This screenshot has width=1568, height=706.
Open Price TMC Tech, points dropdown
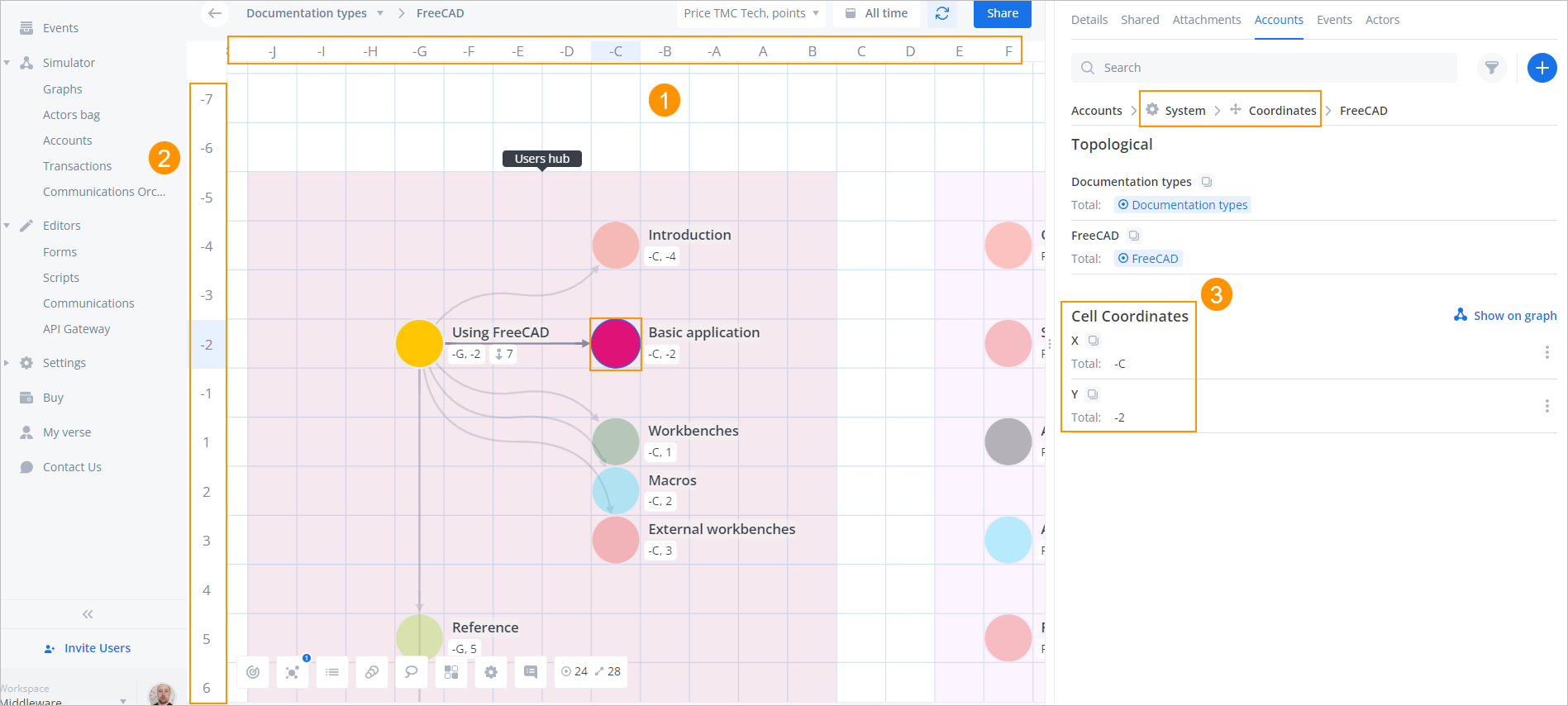(x=751, y=13)
